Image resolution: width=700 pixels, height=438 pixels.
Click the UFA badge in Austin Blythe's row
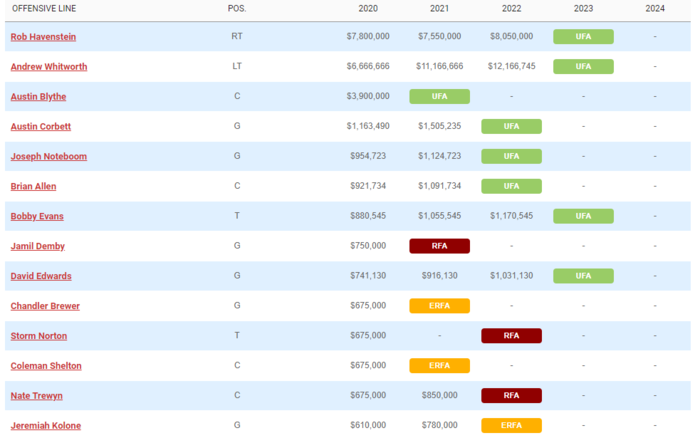coord(439,97)
